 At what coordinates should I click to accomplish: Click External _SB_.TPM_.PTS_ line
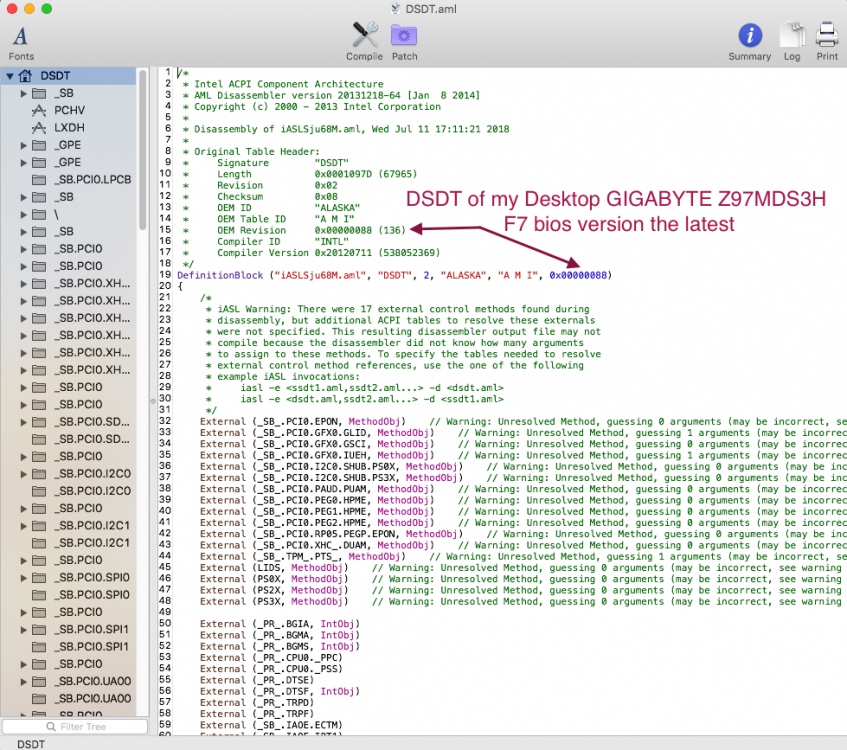coord(302,557)
